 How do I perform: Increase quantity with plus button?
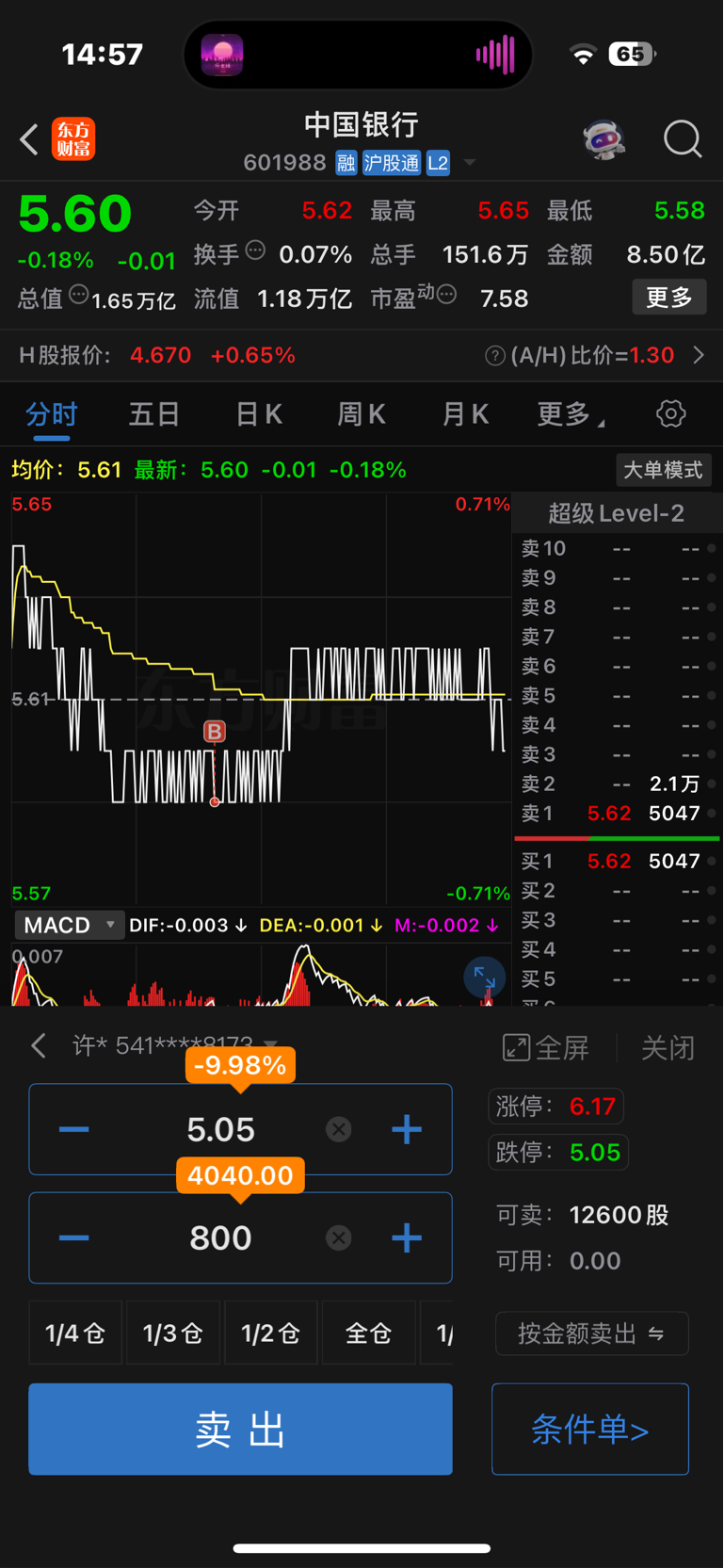pyautogui.click(x=407, y=1237)
